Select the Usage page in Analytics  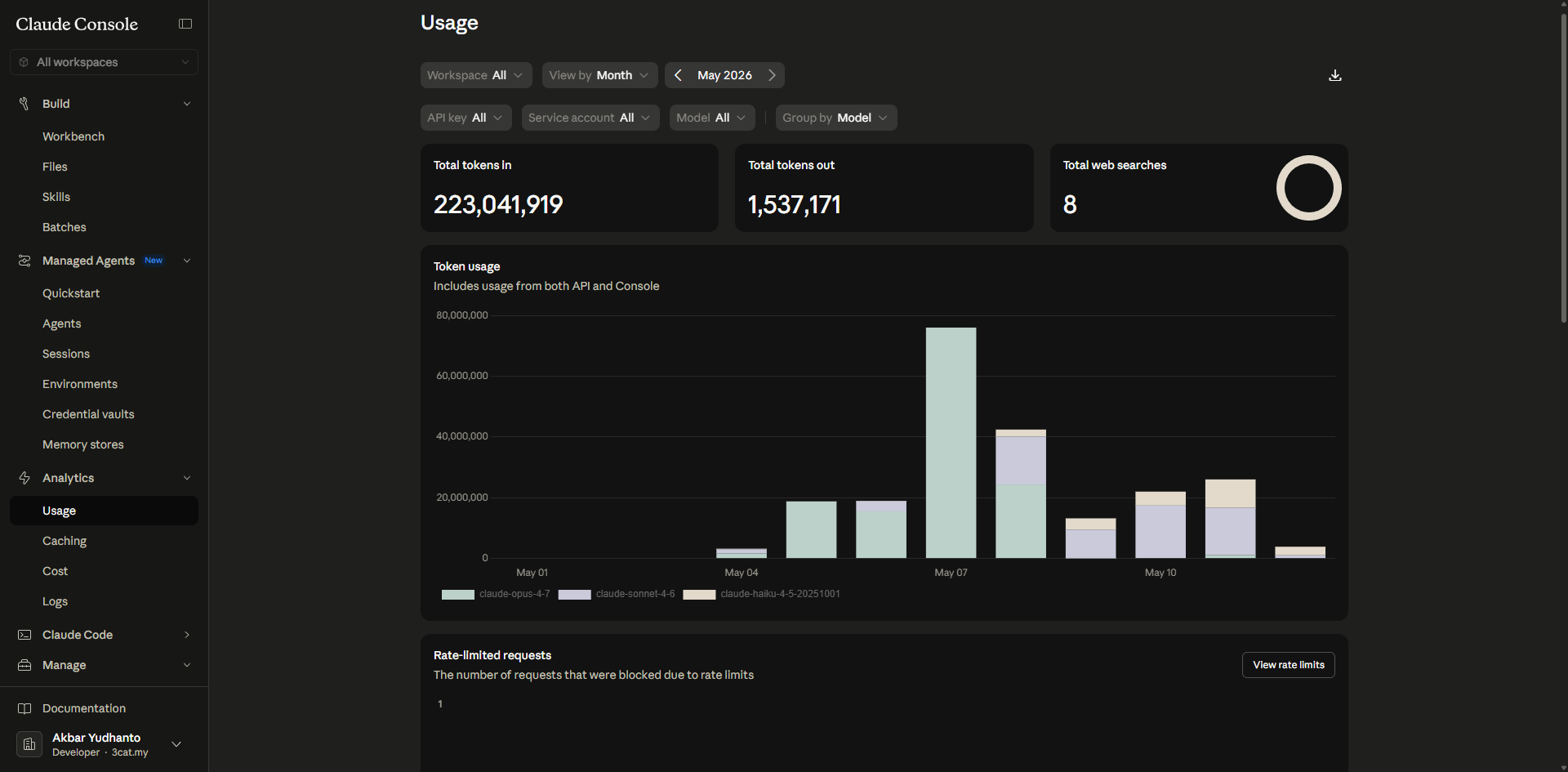[104, 511]
